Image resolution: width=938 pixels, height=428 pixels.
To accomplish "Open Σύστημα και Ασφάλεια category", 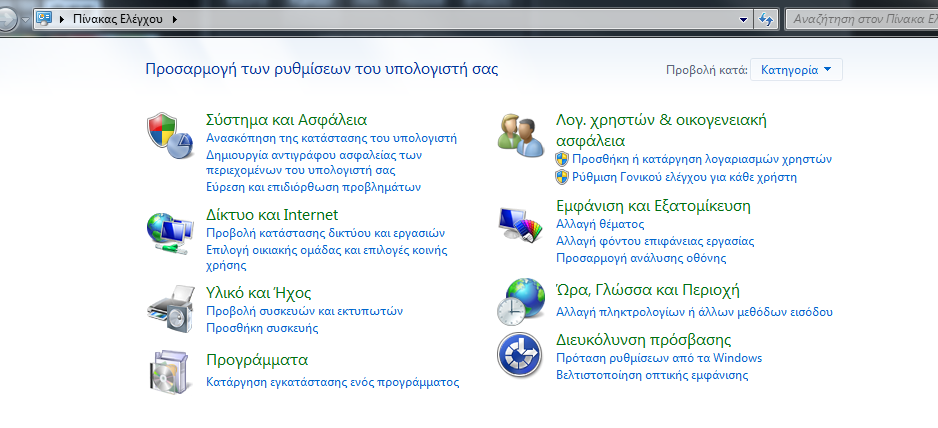I will 287,120.
